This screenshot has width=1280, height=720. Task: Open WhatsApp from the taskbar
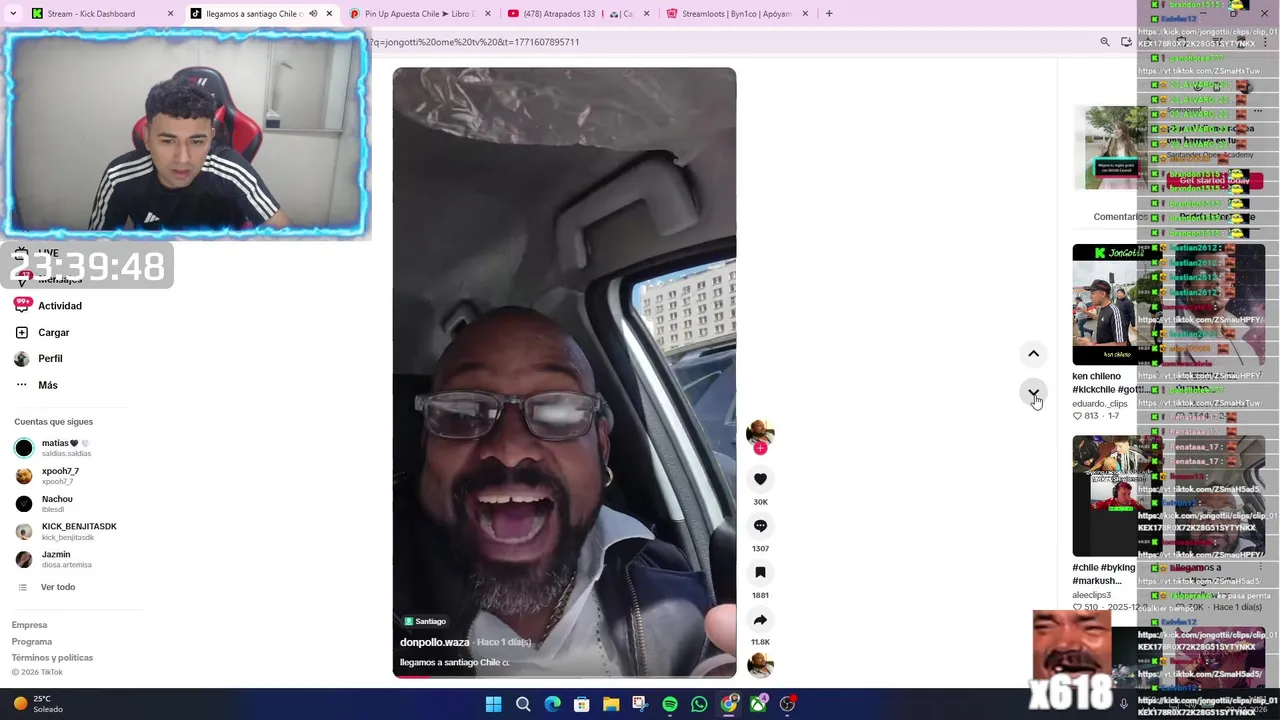(x=699, y=705)
